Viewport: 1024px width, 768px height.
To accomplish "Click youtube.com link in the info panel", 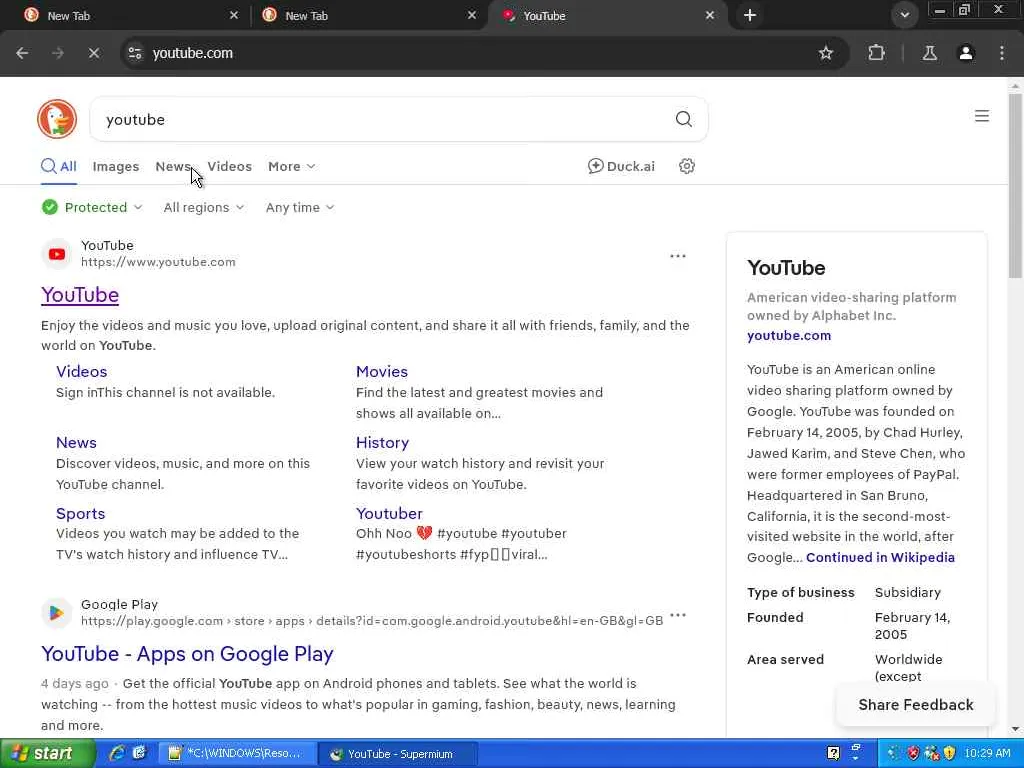I will pyautogui.click(x=789, y=336).
